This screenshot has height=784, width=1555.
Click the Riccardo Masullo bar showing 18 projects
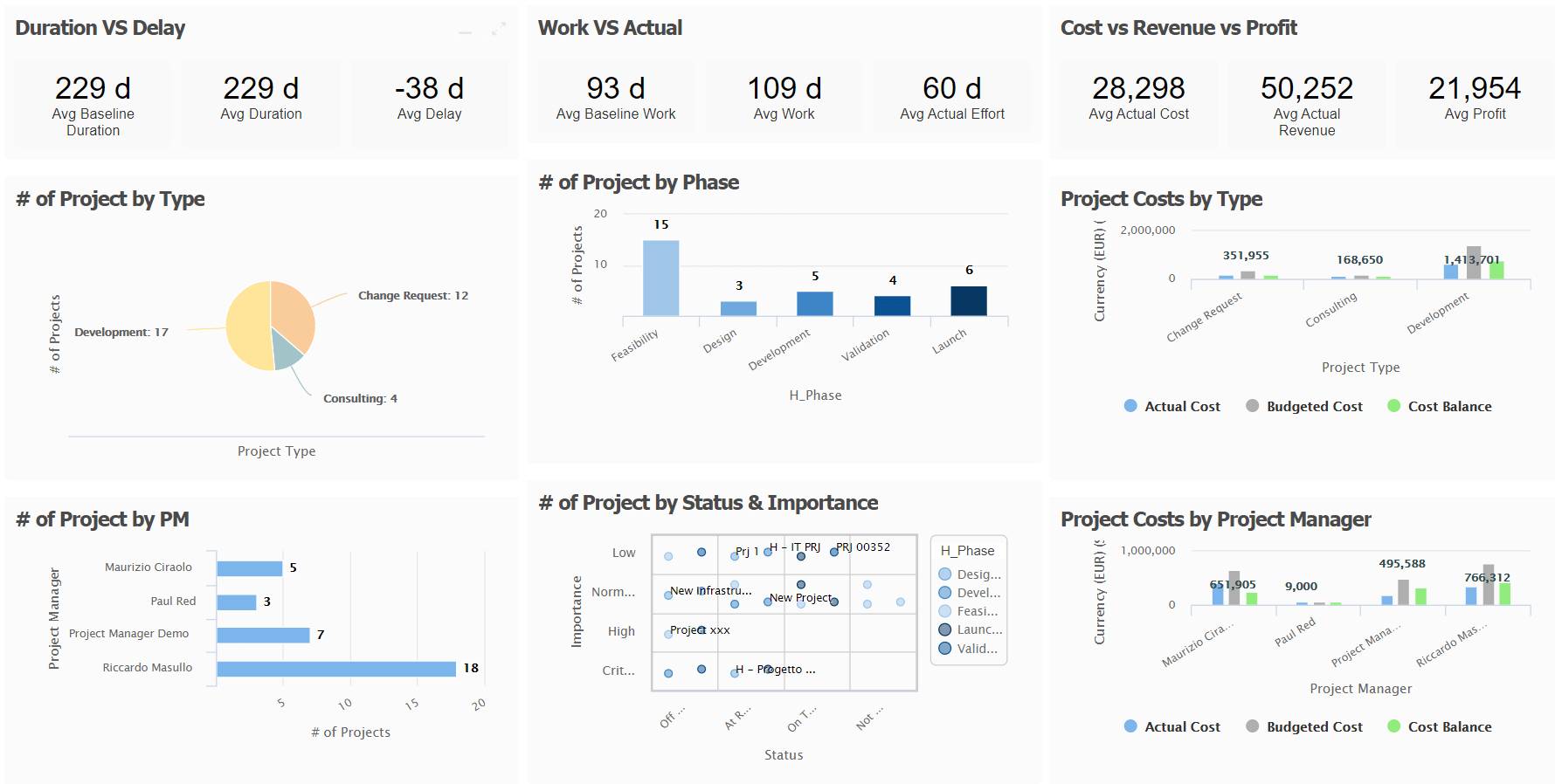click(336, 667)
